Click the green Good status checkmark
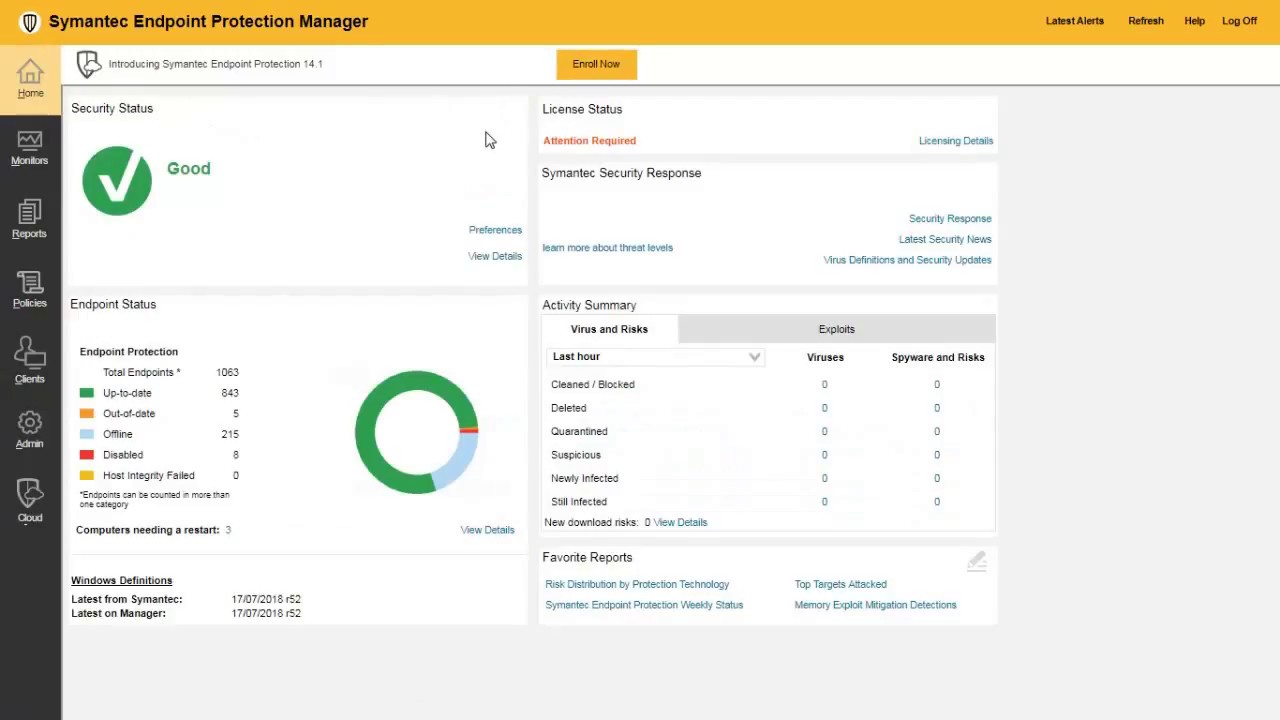1280x720 pixels. [117, 181]
